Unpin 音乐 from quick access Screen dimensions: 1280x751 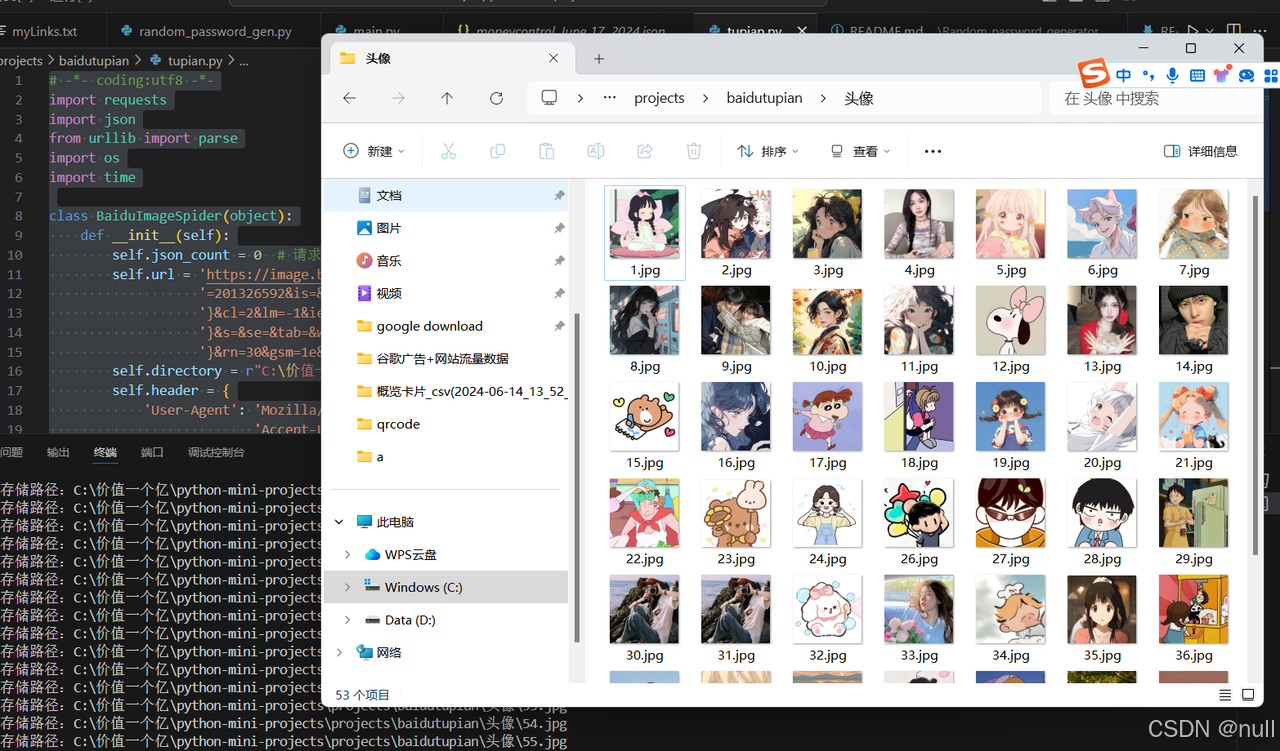[x=559, y=261]
